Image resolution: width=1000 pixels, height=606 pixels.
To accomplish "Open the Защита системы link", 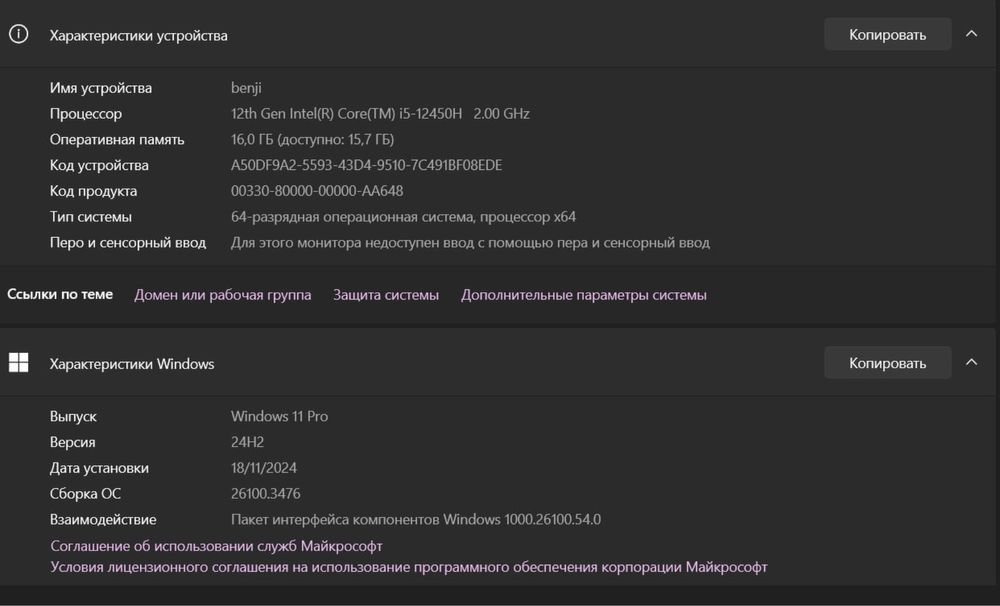I will coord(386,295).
